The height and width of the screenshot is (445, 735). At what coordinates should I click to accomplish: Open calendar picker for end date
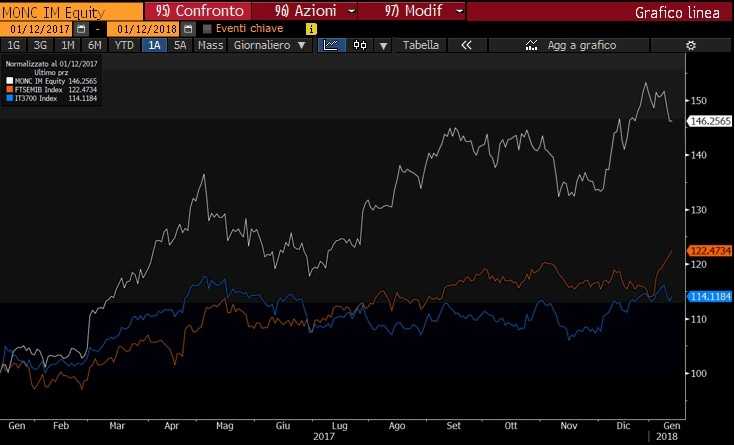click(x=188, y=29)
